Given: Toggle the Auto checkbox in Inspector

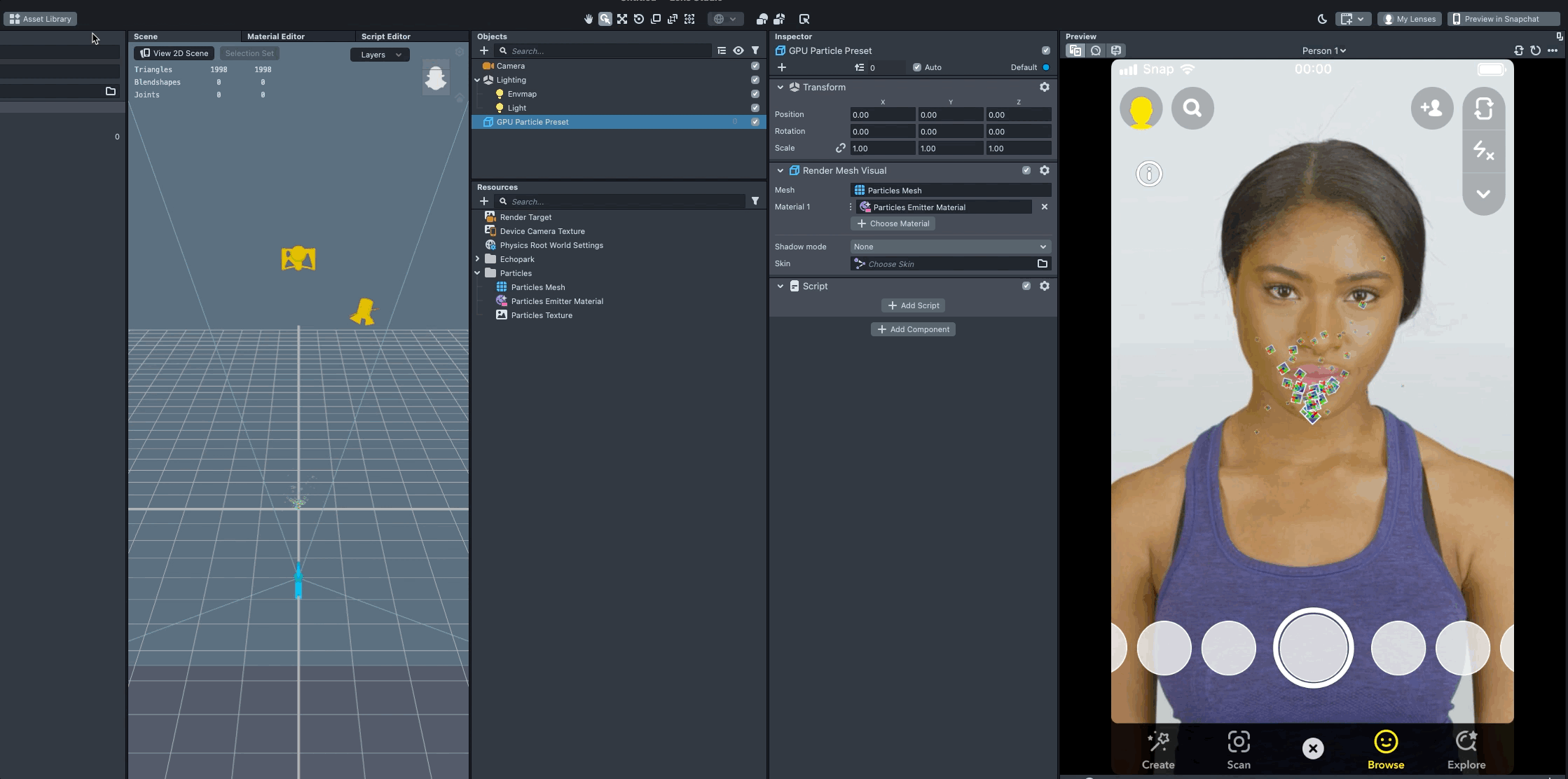Looking at the screenshot, I should click(x=917, y=67).
